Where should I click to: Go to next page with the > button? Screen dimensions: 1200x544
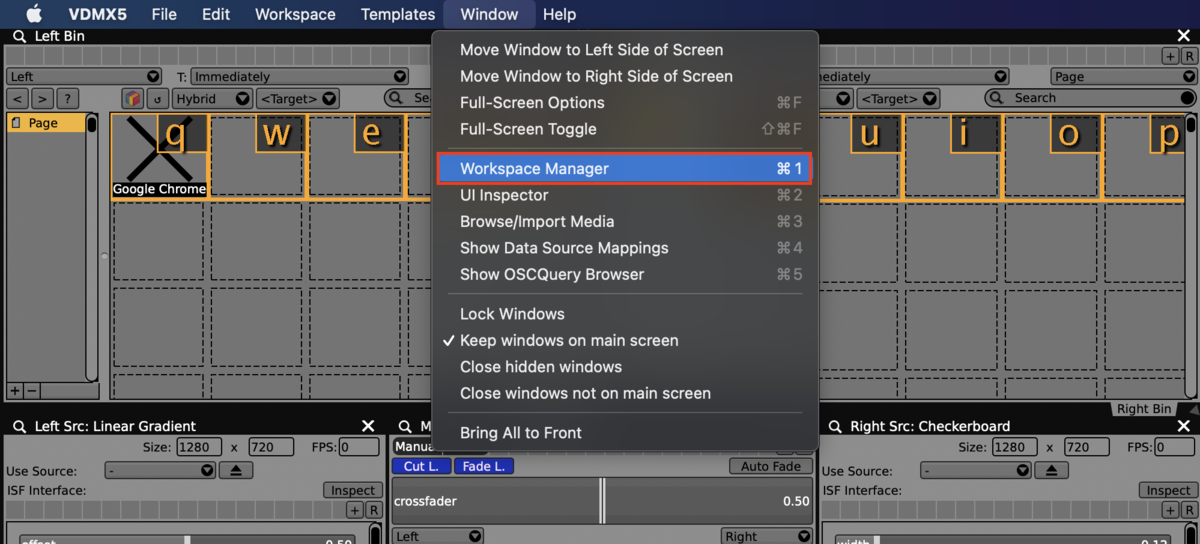(x=42, y=99)
